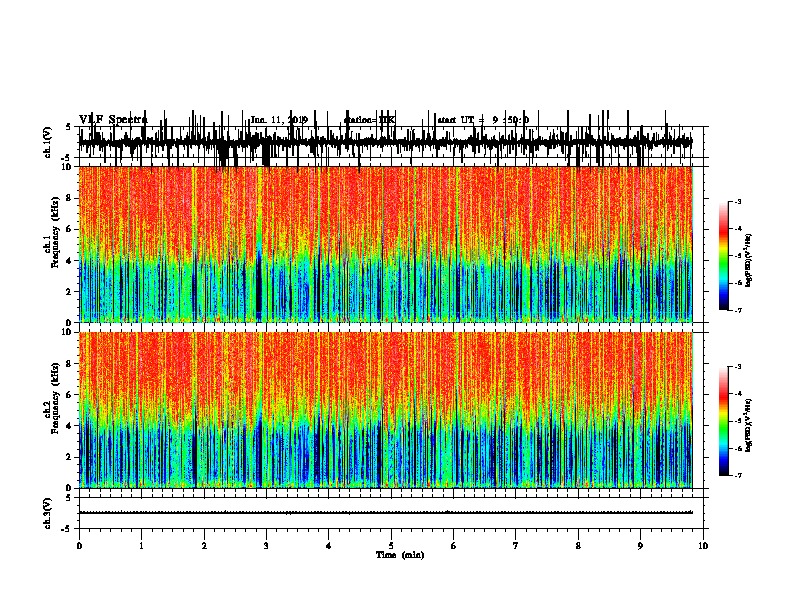Click time axis tick label '0'

click(79, 546)
